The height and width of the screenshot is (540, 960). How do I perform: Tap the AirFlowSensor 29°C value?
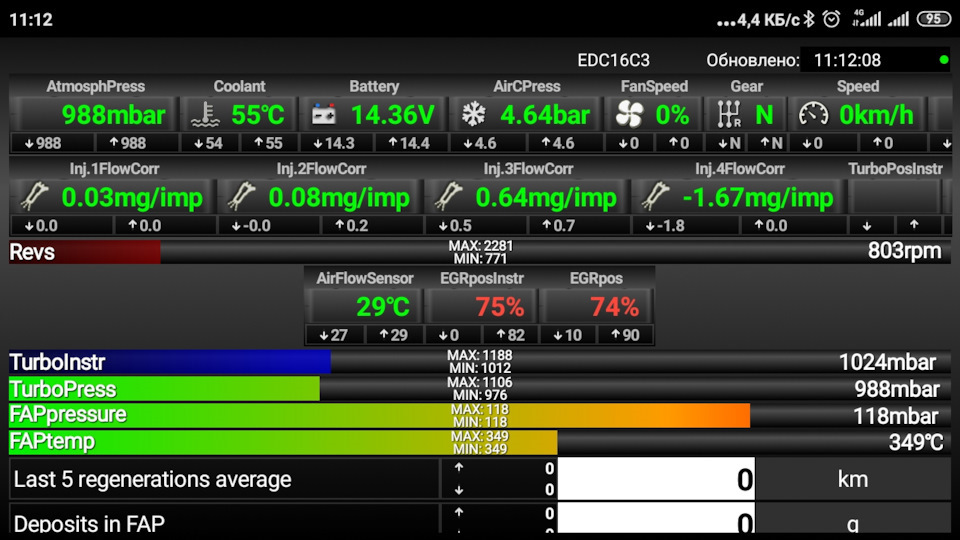(383, 306)
